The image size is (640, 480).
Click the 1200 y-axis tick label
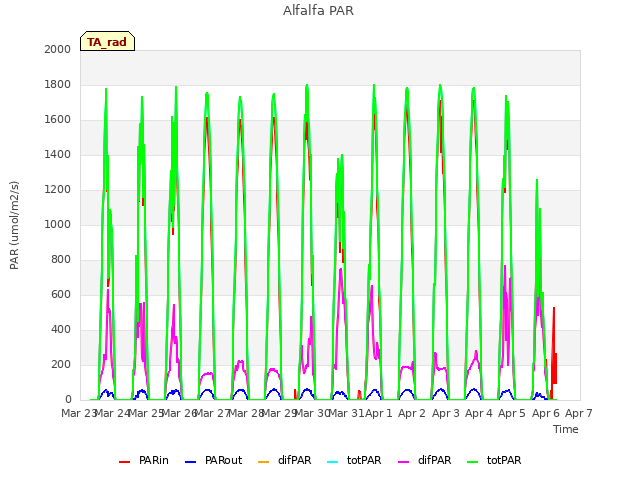(58, 189)
